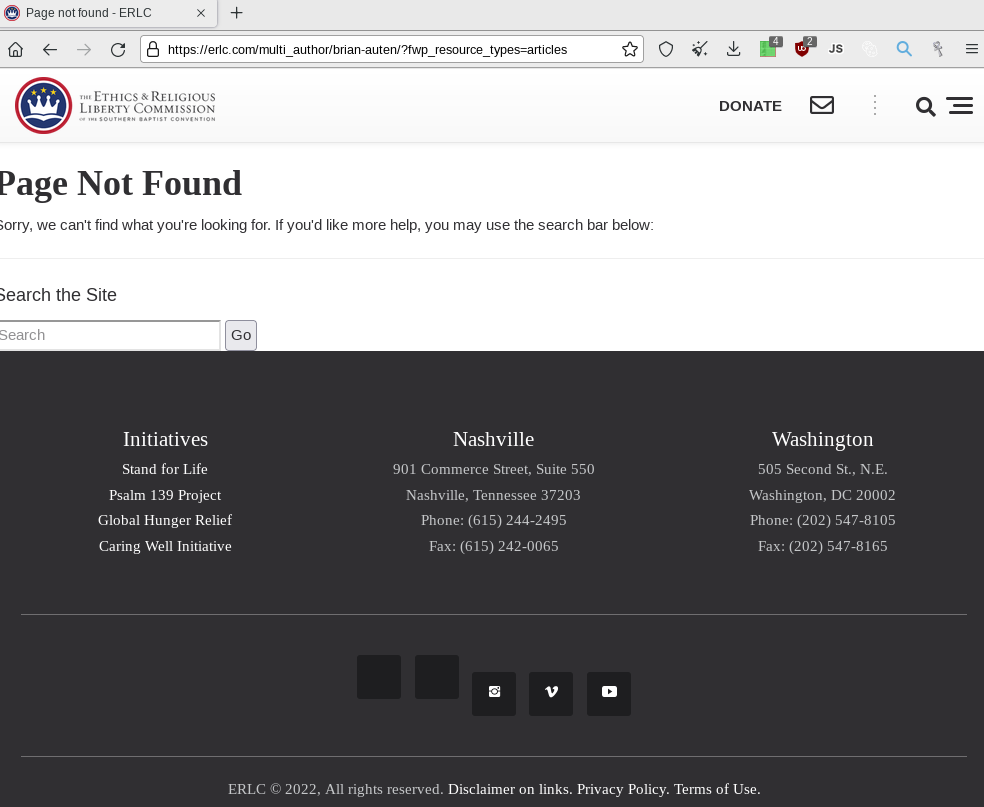Open the Disclaimer on links page
Image resolution: width=984 pixels, height=807 pixels.
(x=510, y=789)
